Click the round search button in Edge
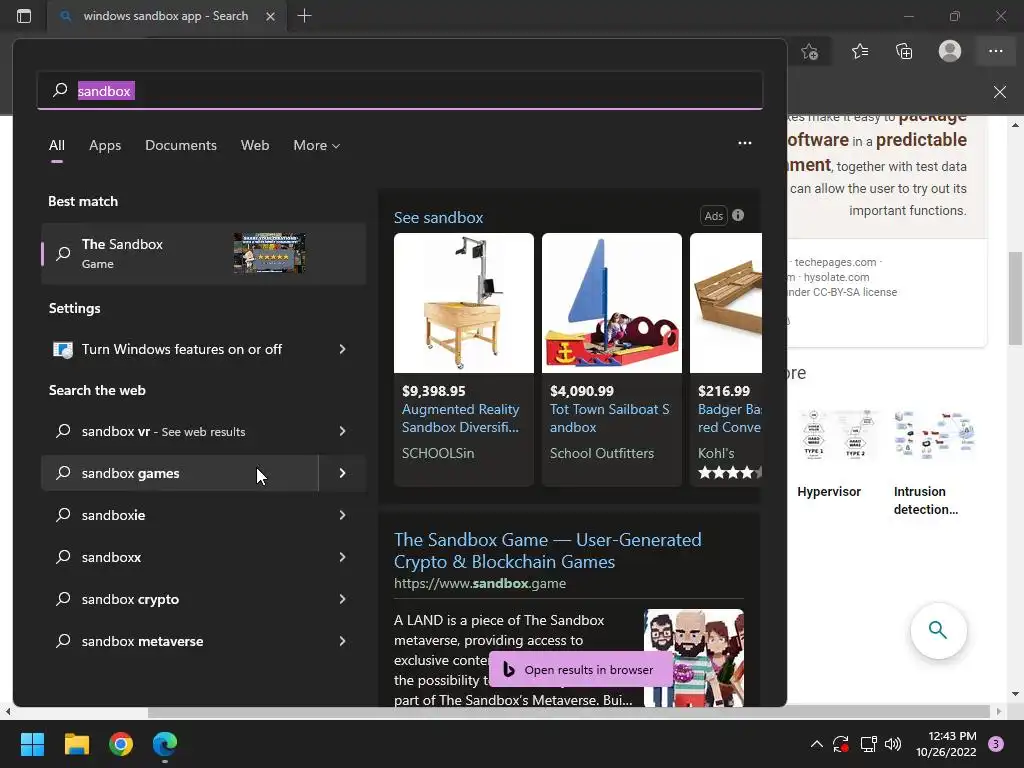The width and height of the screenshot is (1024, 768). click(x=938, y=630)
